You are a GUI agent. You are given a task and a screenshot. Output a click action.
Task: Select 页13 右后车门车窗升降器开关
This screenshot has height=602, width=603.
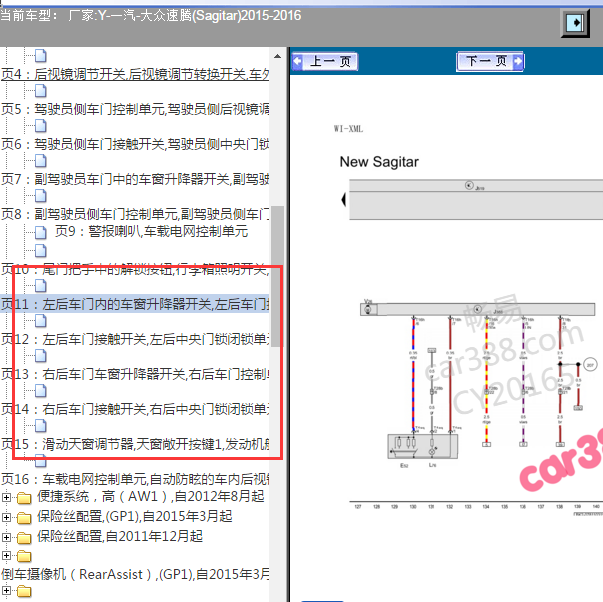[x=135, y=374]
